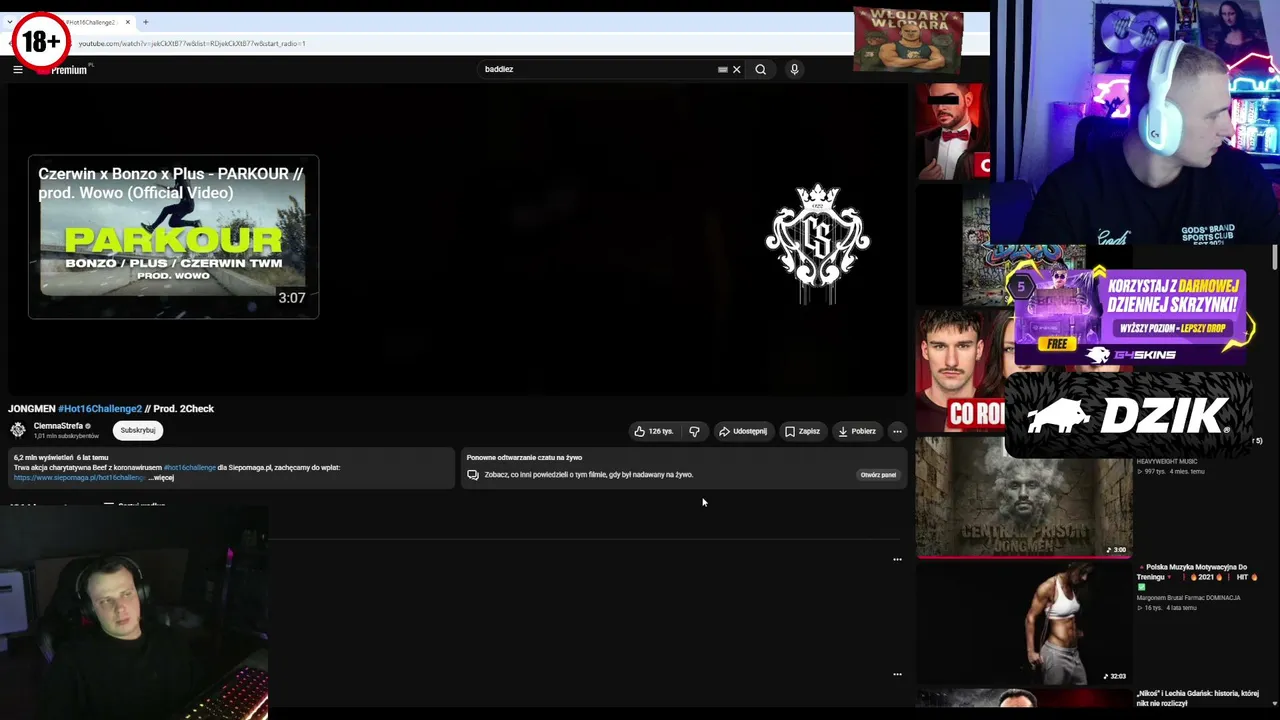This screenshot has width=1280, height=720.
Task: Dislike the video with thumbs-down icon
Action: point(694,431)
